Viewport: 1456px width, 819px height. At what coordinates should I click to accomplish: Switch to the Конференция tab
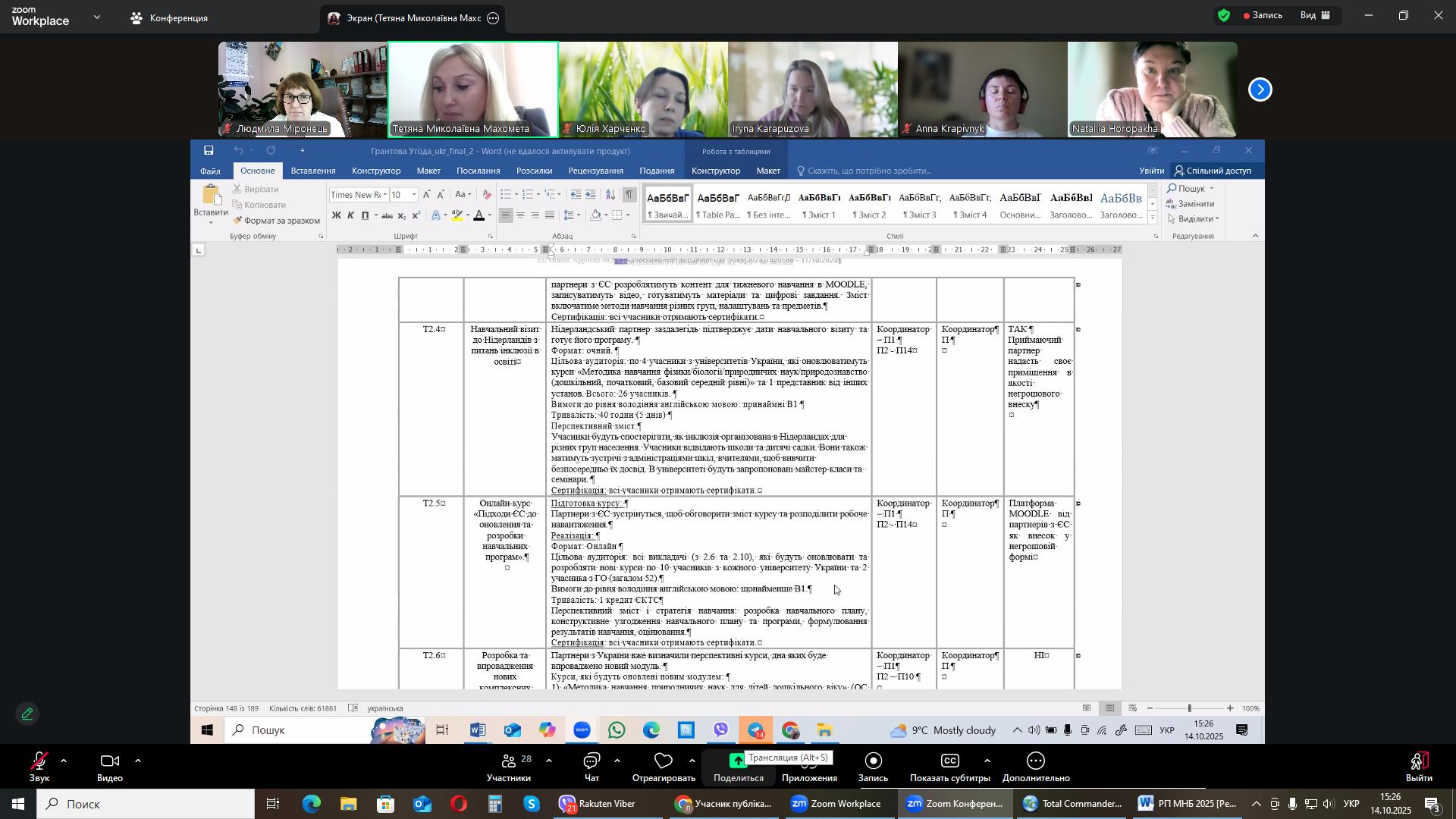(170, 17)
